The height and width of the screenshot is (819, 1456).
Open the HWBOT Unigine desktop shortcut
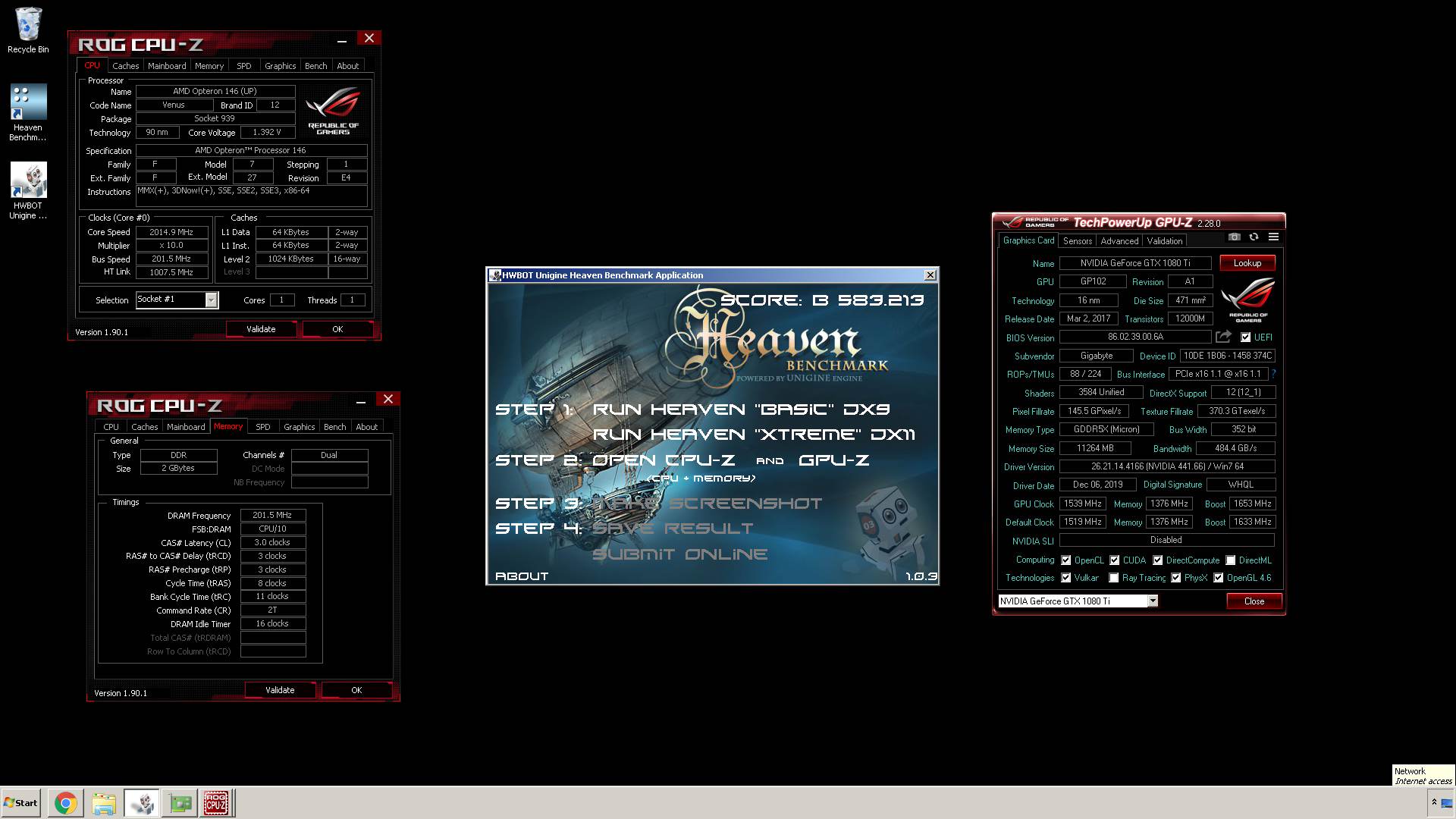pos(28,191)
